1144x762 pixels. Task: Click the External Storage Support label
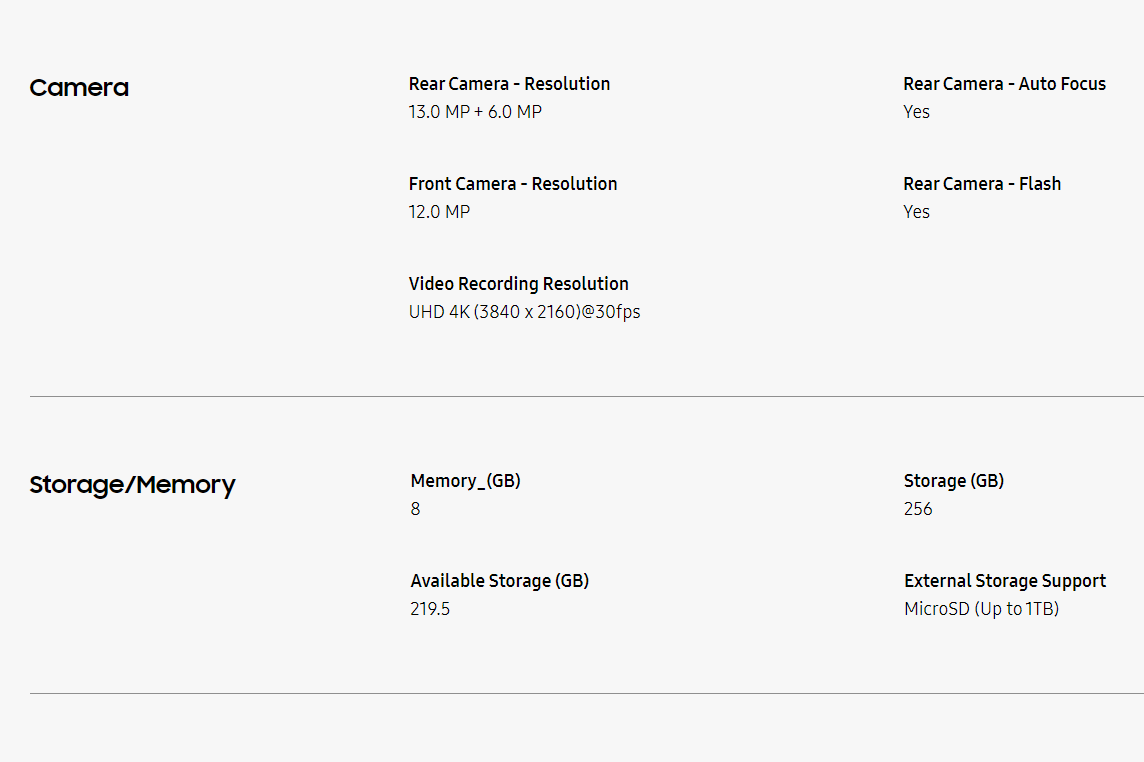(1004, 581)
